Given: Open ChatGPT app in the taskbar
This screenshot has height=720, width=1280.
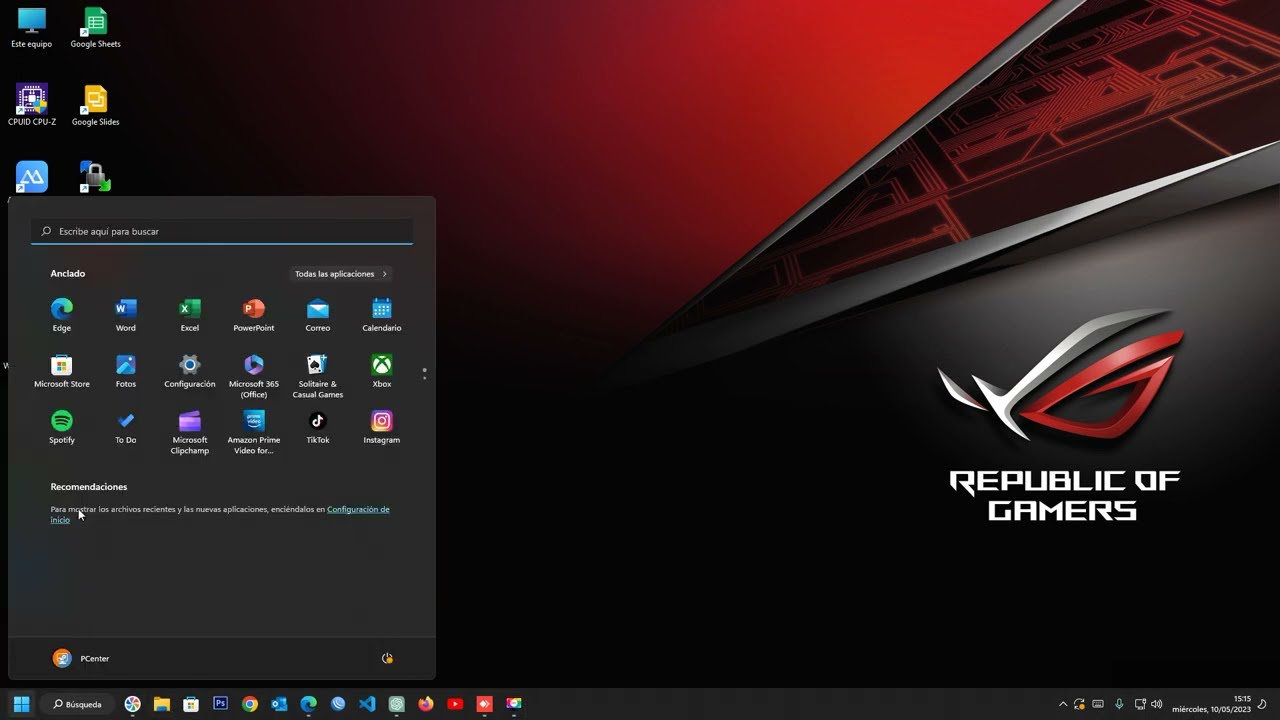Looking at the screenshot, I should click(396, 704).
